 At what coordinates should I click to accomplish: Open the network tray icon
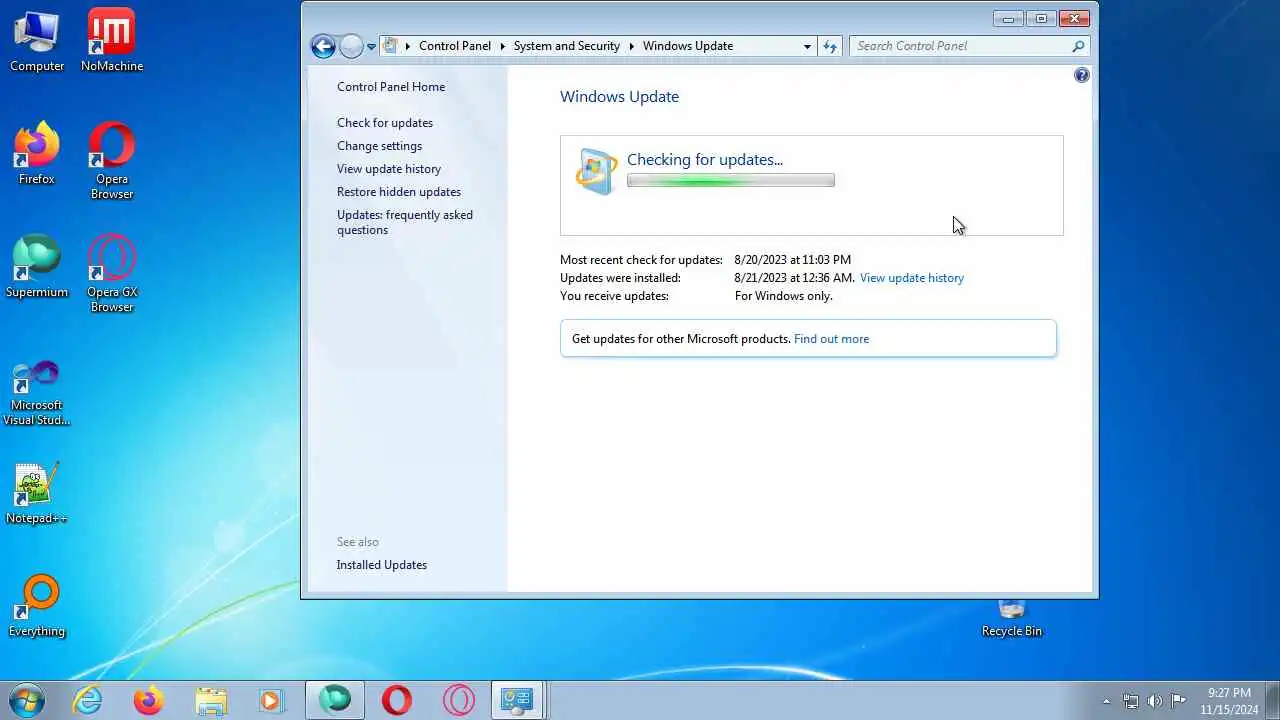point(1130,701)
